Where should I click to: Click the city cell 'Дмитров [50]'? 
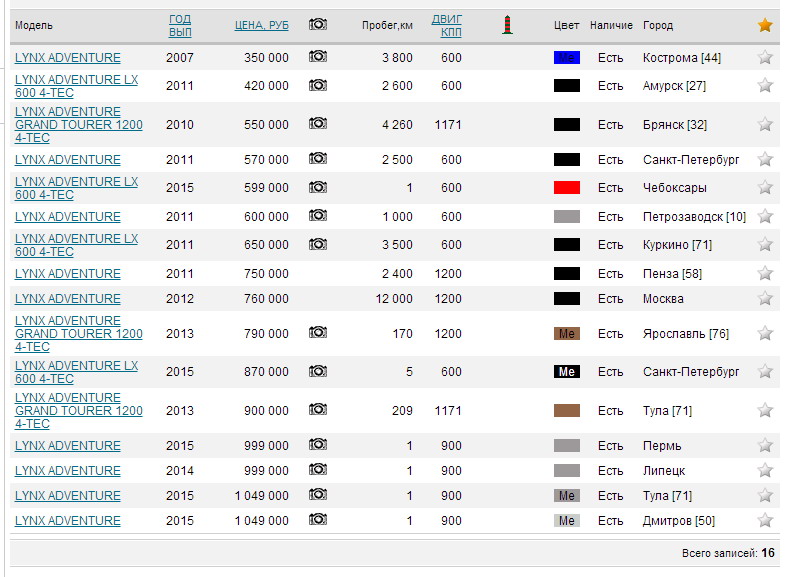[679, 521]
